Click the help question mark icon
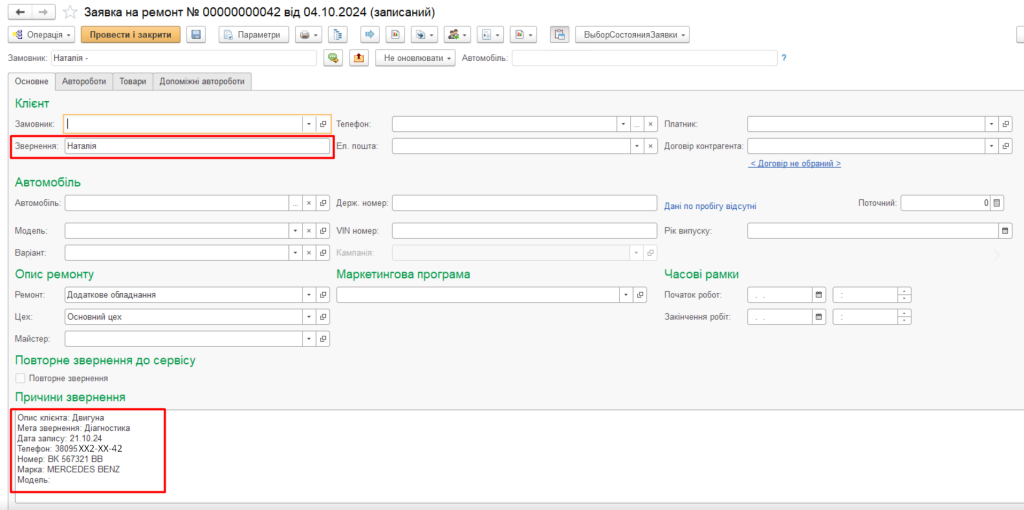1024x510 pixels. [x=783, y=58]
